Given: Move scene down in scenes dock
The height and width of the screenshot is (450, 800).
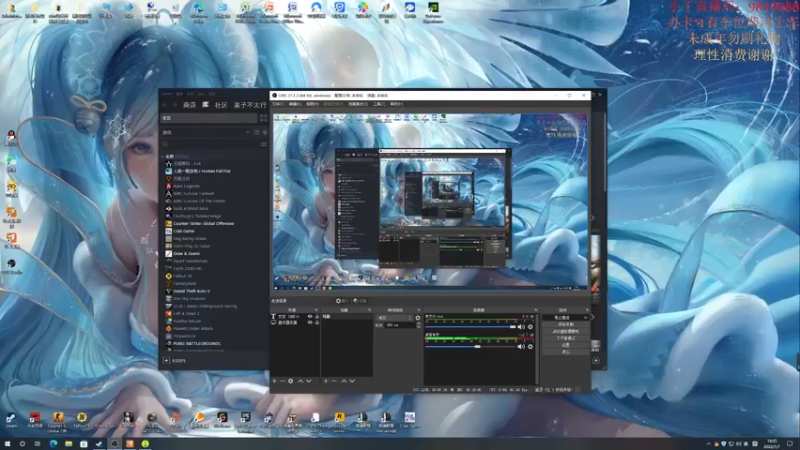Looking at the screenshot, I should pyautogui.click(x=352, y=381).
